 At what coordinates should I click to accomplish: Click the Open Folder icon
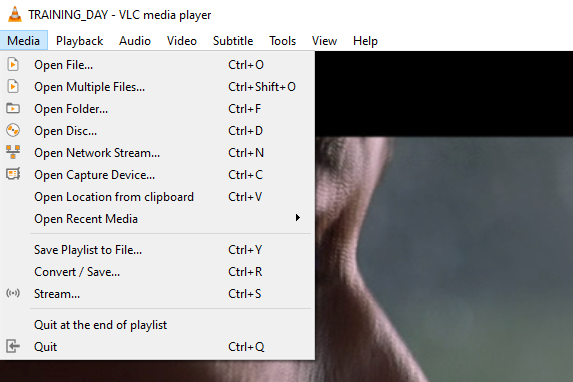[13, 109]
